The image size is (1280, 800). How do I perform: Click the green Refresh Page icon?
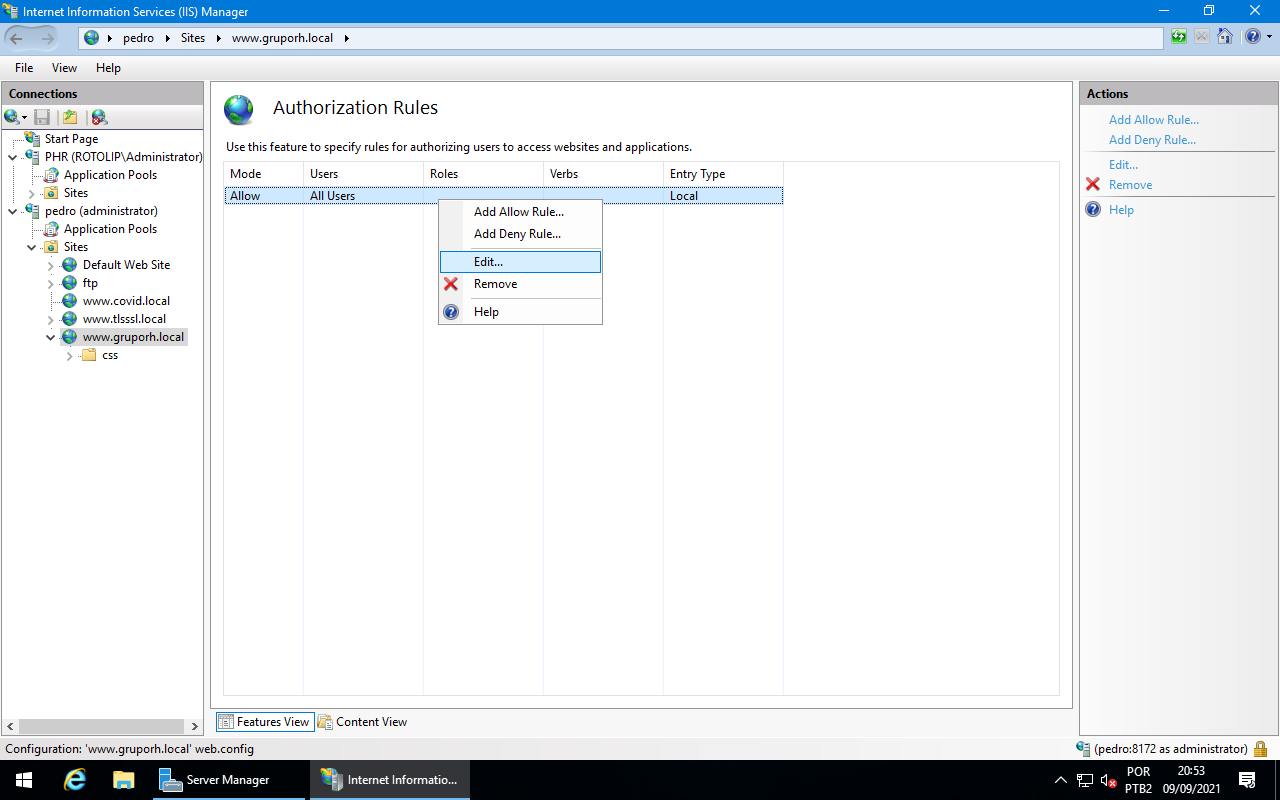[1179, 37]
